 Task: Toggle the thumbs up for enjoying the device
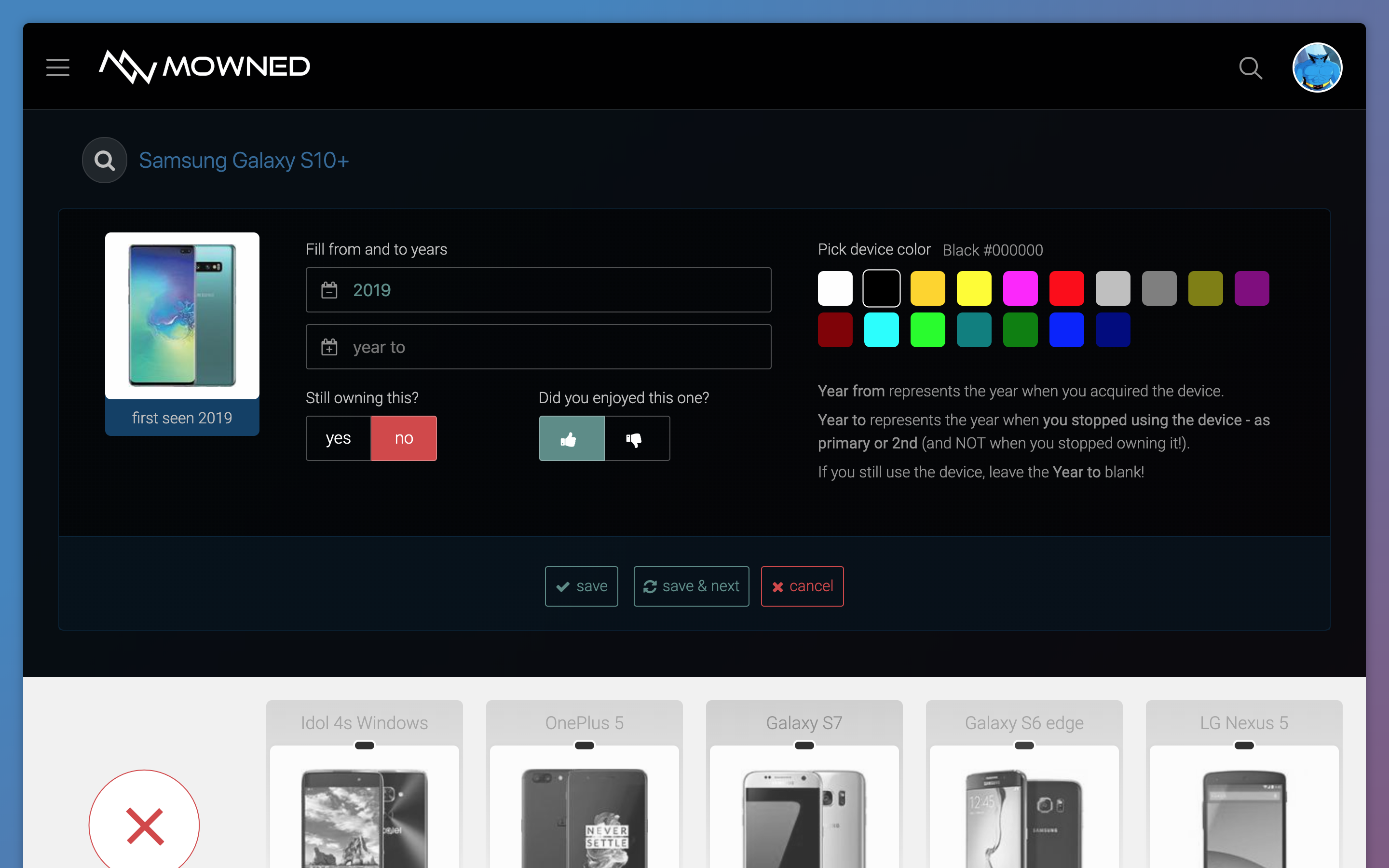(571, 438)
